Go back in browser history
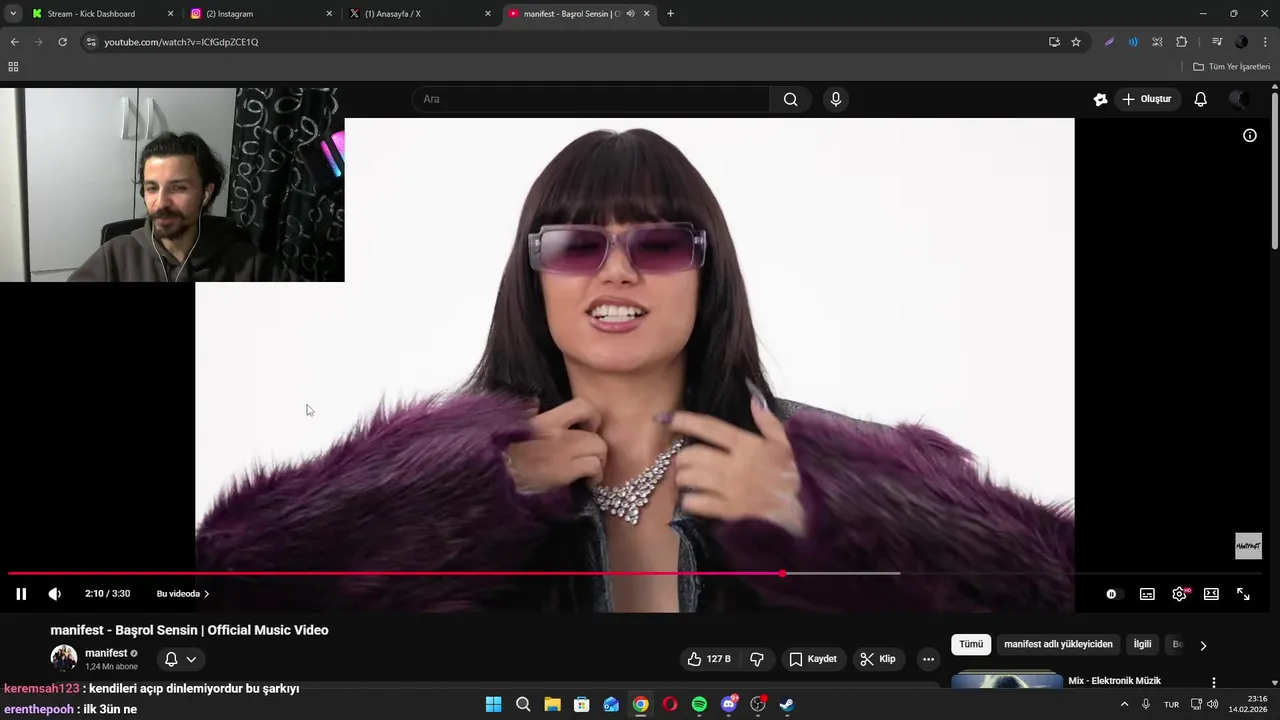Image resolution: width=1280 pixels, height=720 pixels. [x=14, y=42]
